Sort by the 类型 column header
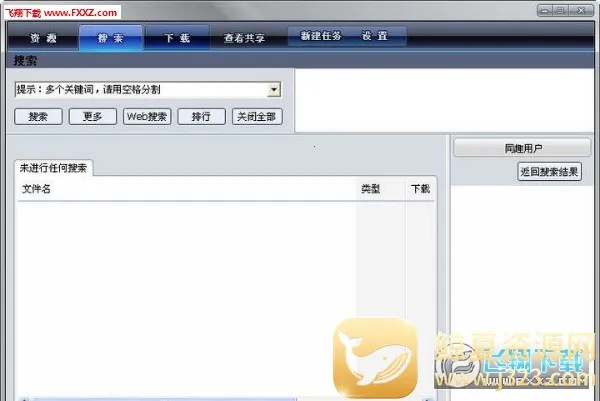This screenshot has width=600, height=401. point(370,188)
